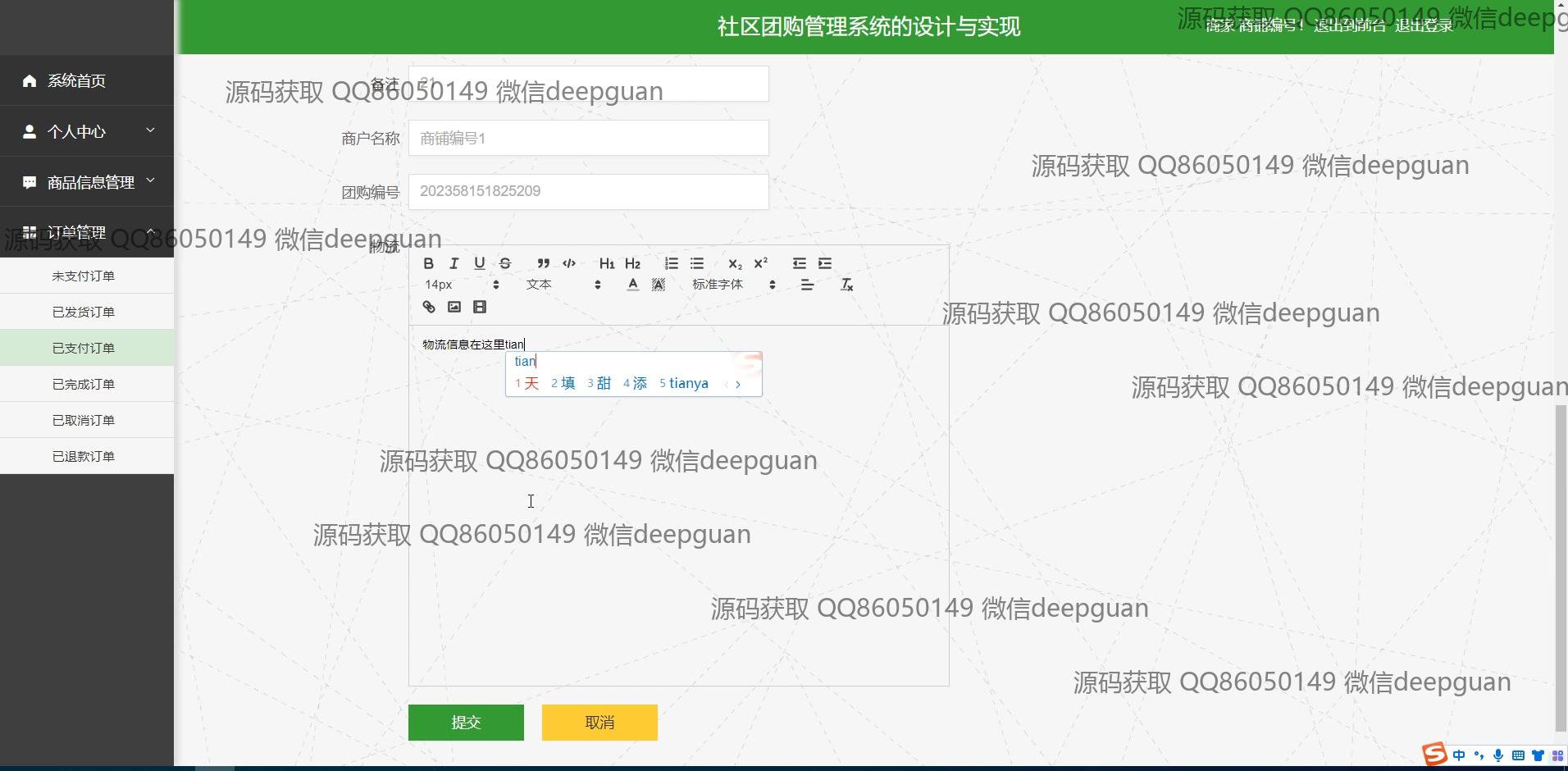Insert a video using the film icon
This screenshot has width=1568, height=771.
(480, 307)
